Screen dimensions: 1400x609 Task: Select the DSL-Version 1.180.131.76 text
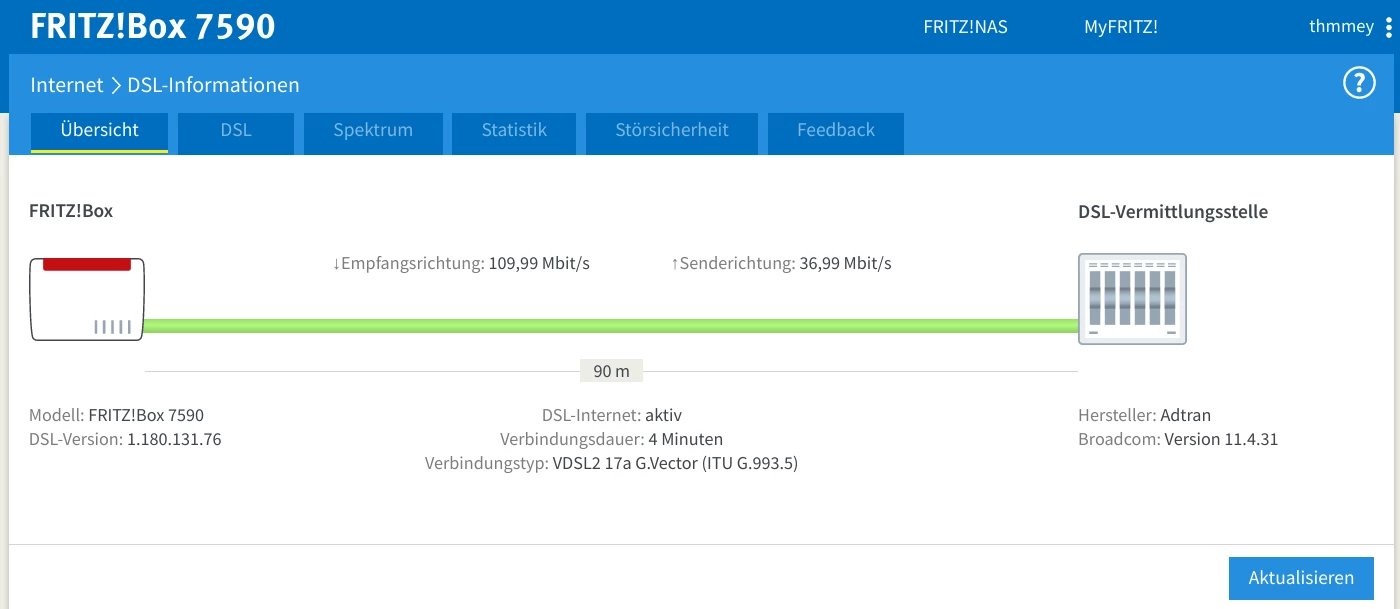click(x=125, y=439)
